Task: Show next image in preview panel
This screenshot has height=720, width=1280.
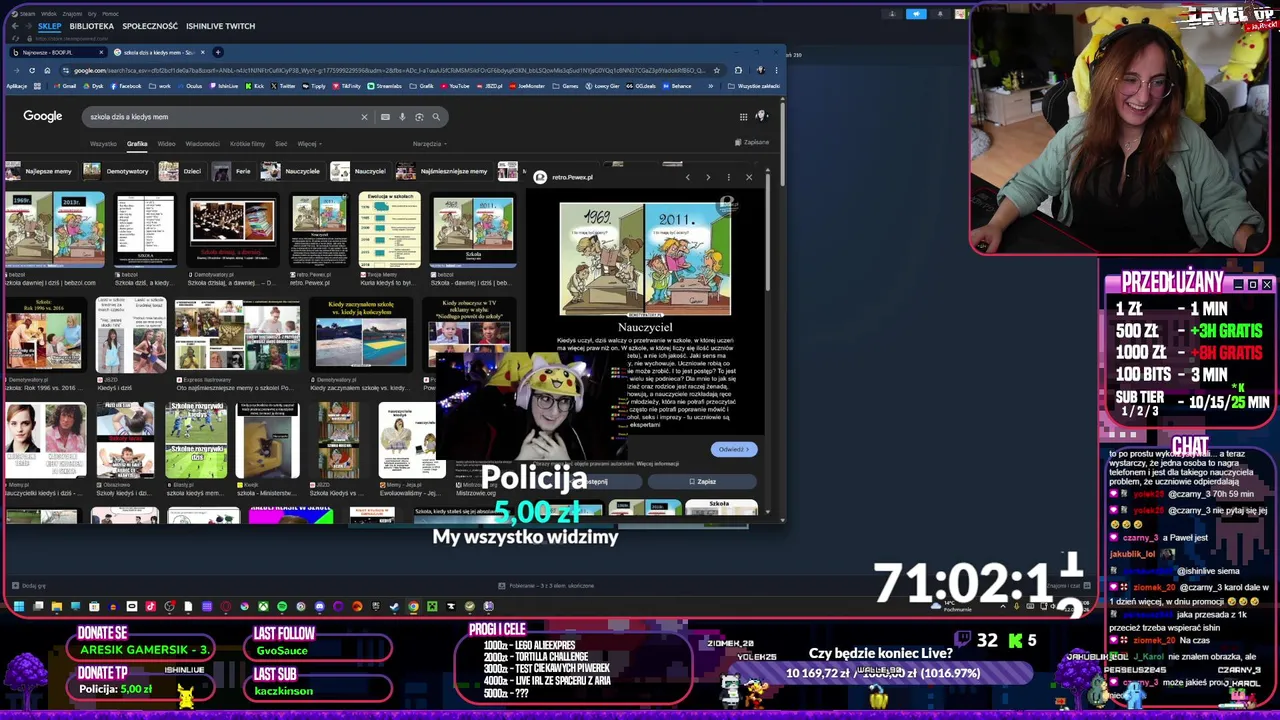Action: click(708, 177)
